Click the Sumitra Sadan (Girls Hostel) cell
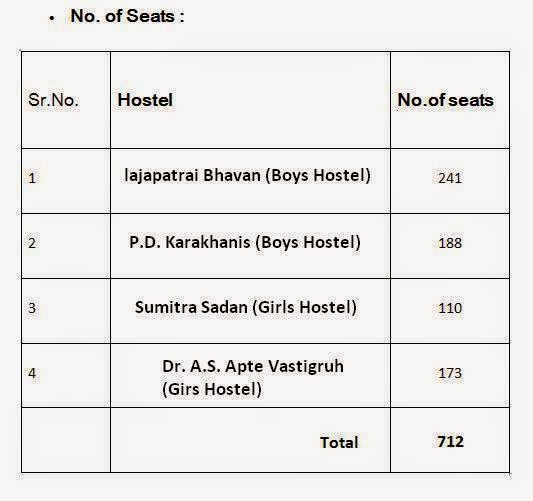The image size is (533, 501). [250, 311]
